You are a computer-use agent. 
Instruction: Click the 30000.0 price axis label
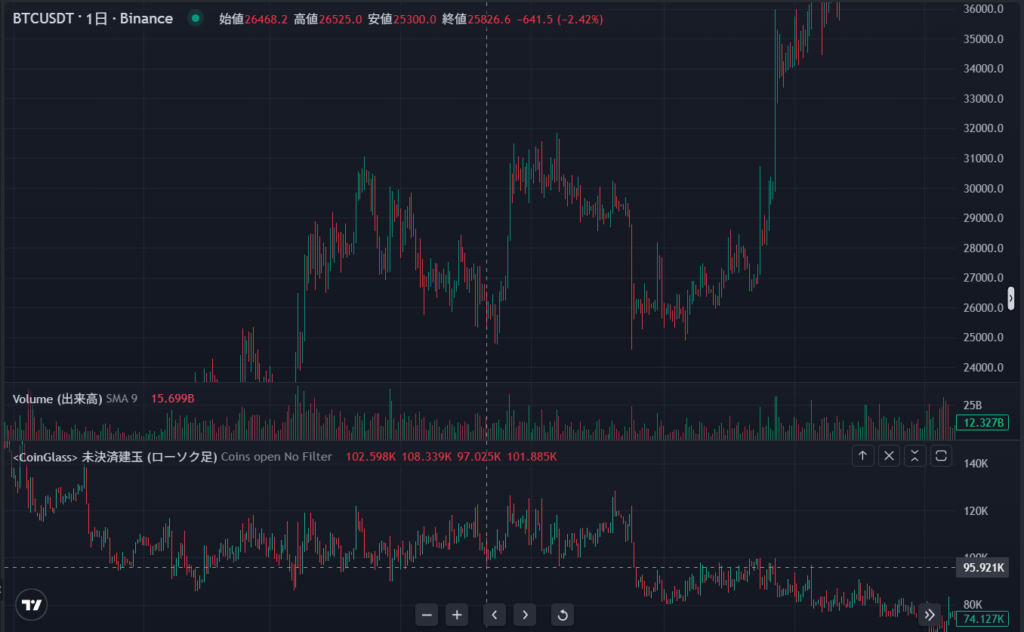coord(984,188)
